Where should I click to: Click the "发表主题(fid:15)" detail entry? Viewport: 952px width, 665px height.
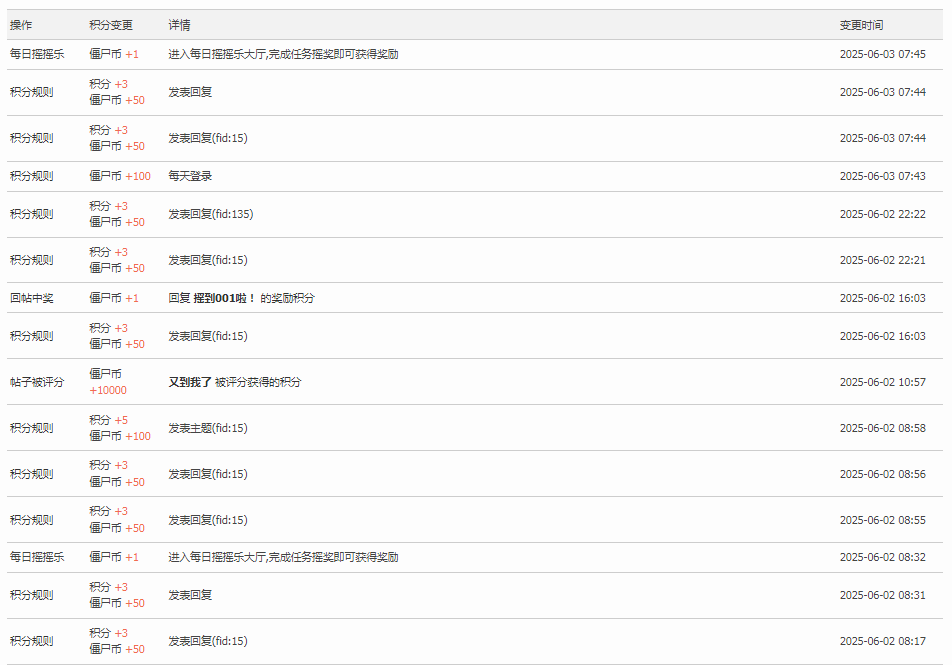(207, 428)
